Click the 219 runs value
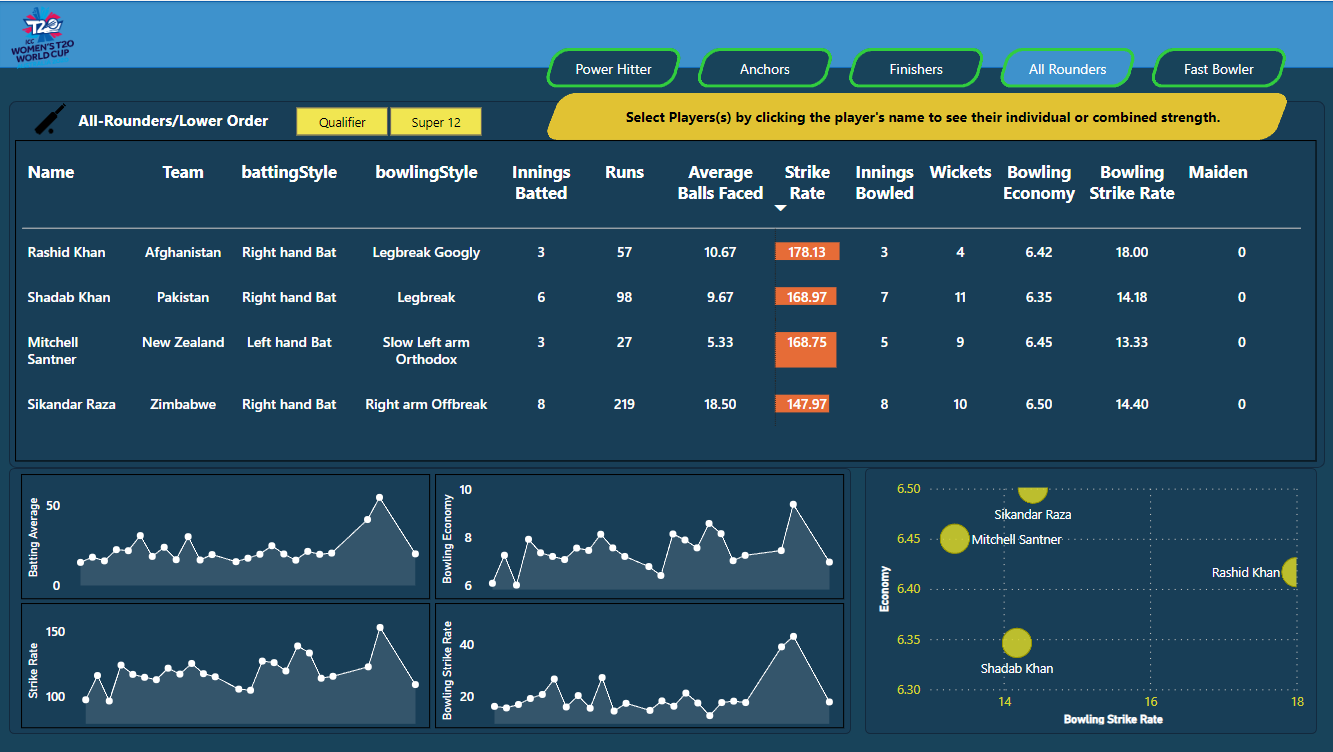 click(625, 404)
